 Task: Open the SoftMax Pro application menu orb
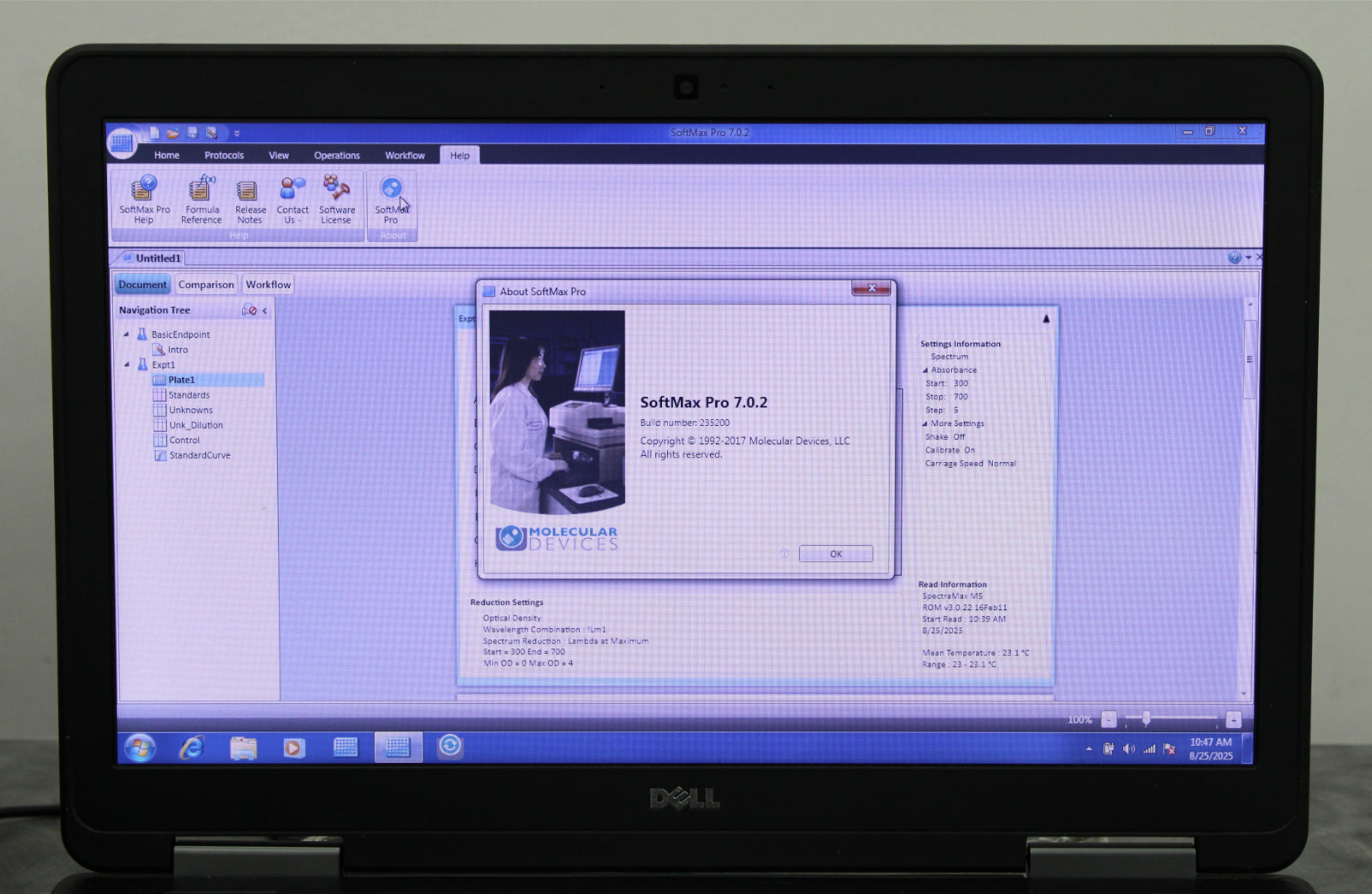click(122, 142)
